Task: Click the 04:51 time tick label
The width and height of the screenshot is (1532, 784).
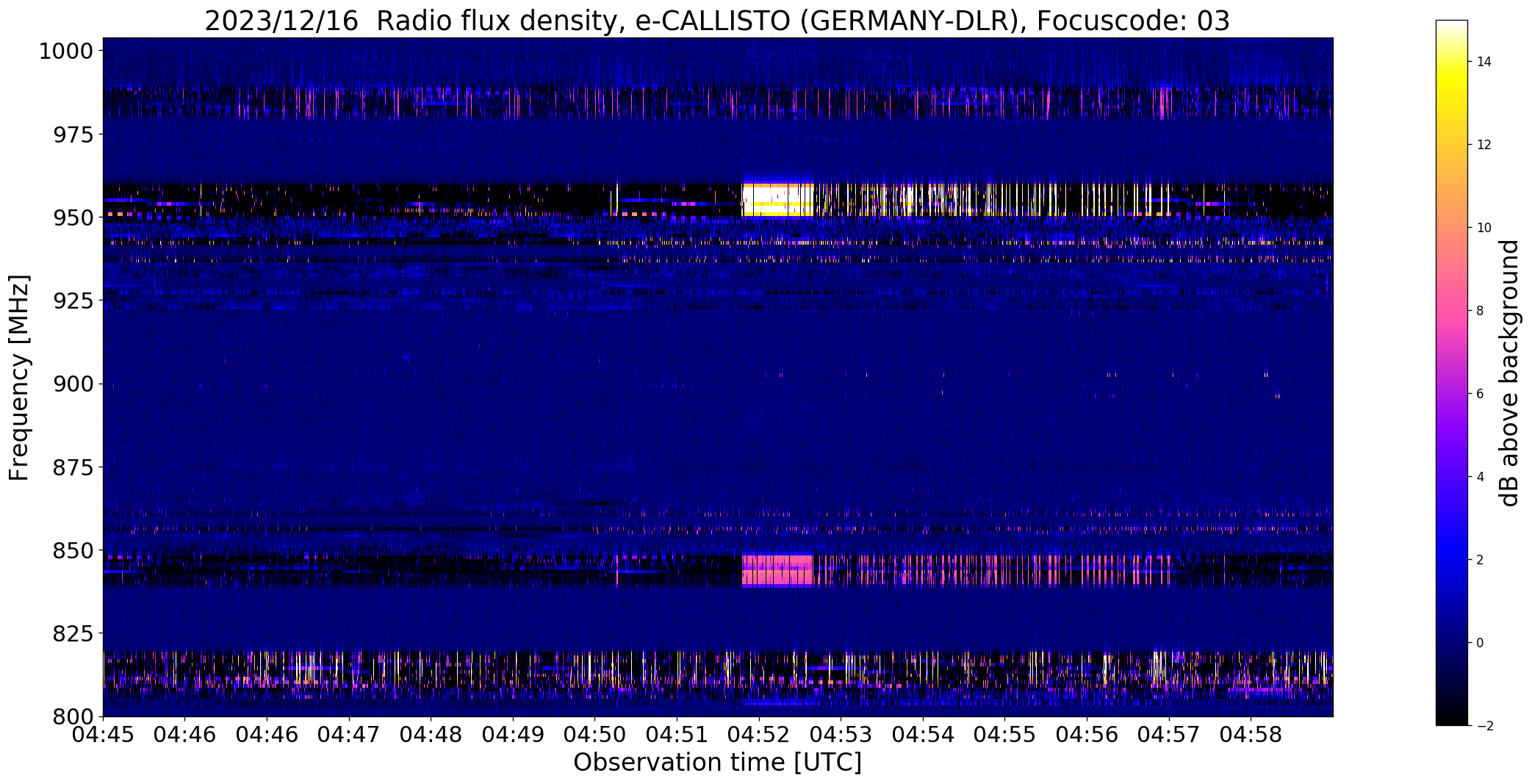Action: [677, 735]
